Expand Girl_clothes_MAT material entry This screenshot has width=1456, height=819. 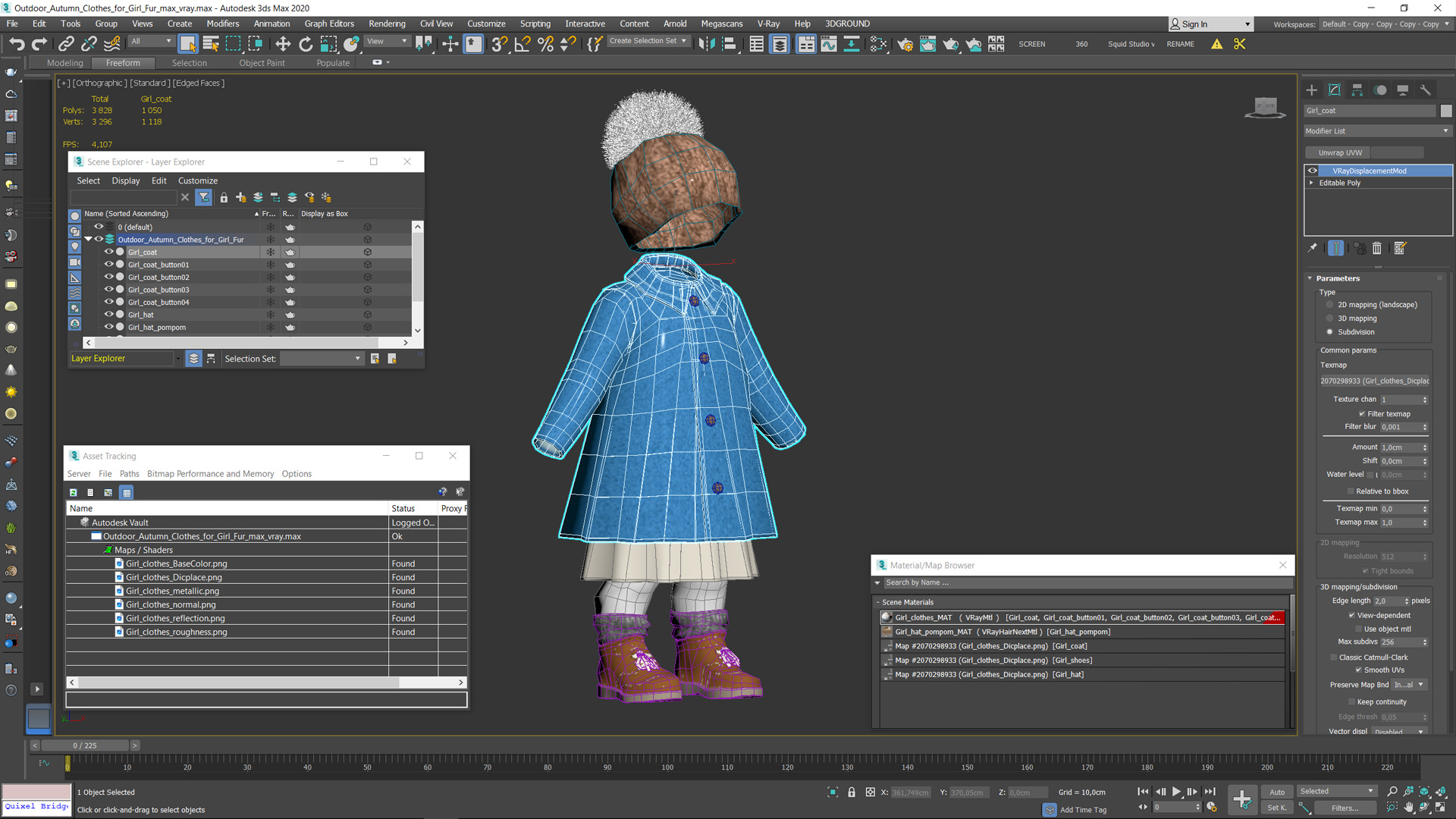click(x=886, y=617)
